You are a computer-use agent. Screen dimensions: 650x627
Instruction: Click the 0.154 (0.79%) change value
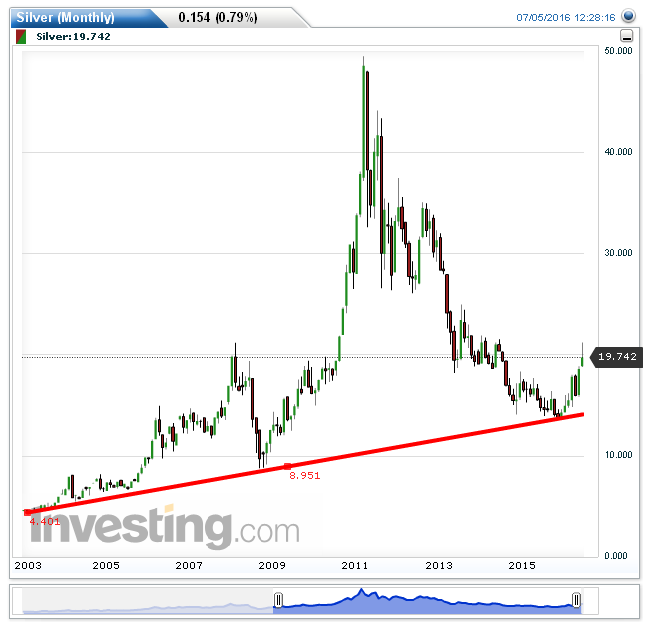[218, 17]
